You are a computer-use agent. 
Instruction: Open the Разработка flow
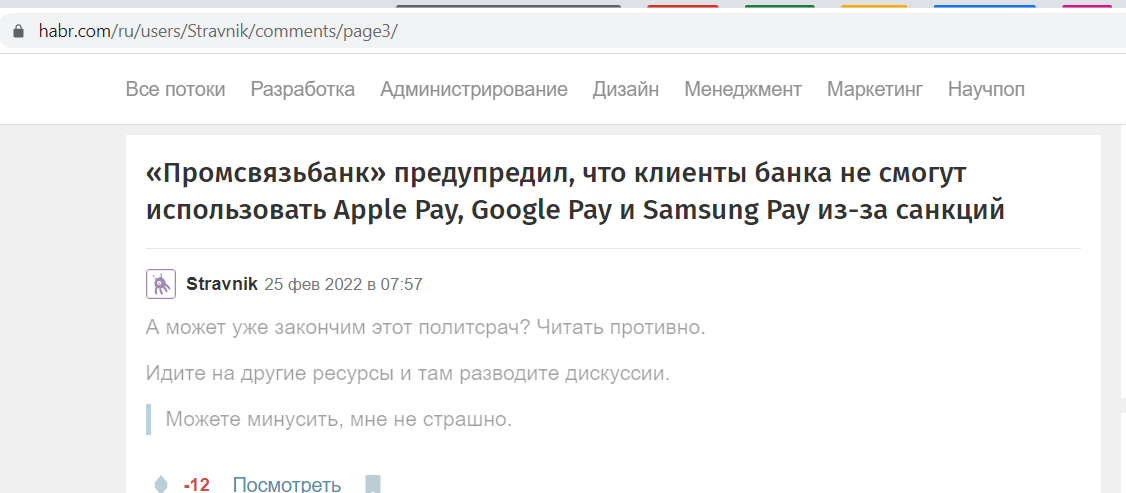click(x=302, y=90)
